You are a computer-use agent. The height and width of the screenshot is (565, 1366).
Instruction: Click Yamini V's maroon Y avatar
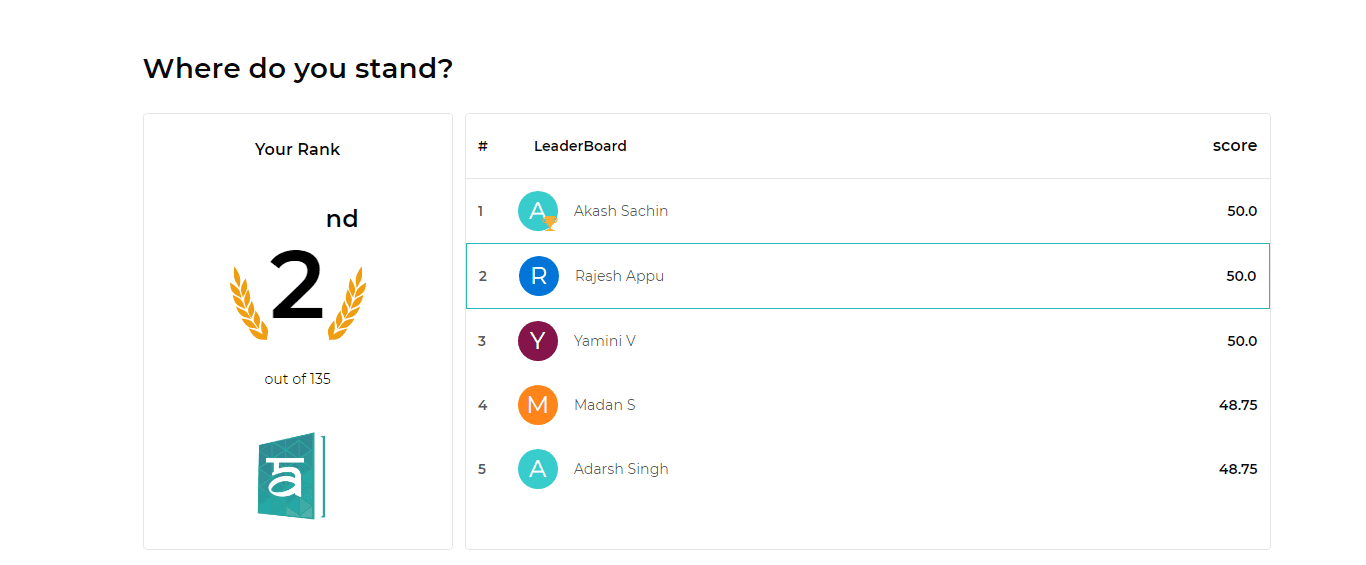coord(538,341)
